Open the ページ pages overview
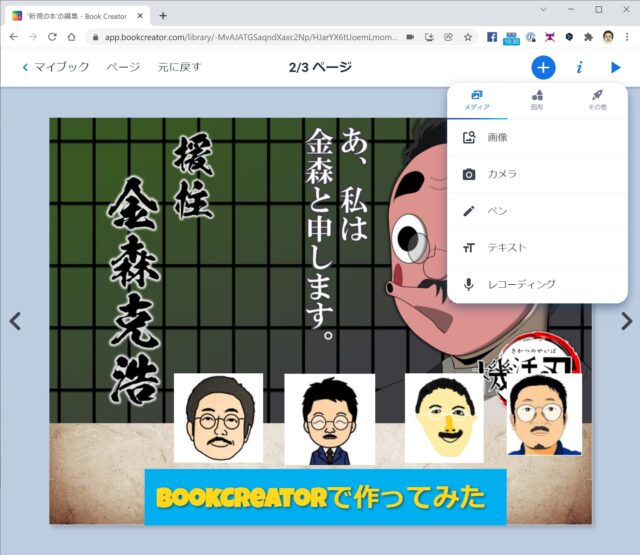Screen dimensions: 640x555 [x=123, y=67]
